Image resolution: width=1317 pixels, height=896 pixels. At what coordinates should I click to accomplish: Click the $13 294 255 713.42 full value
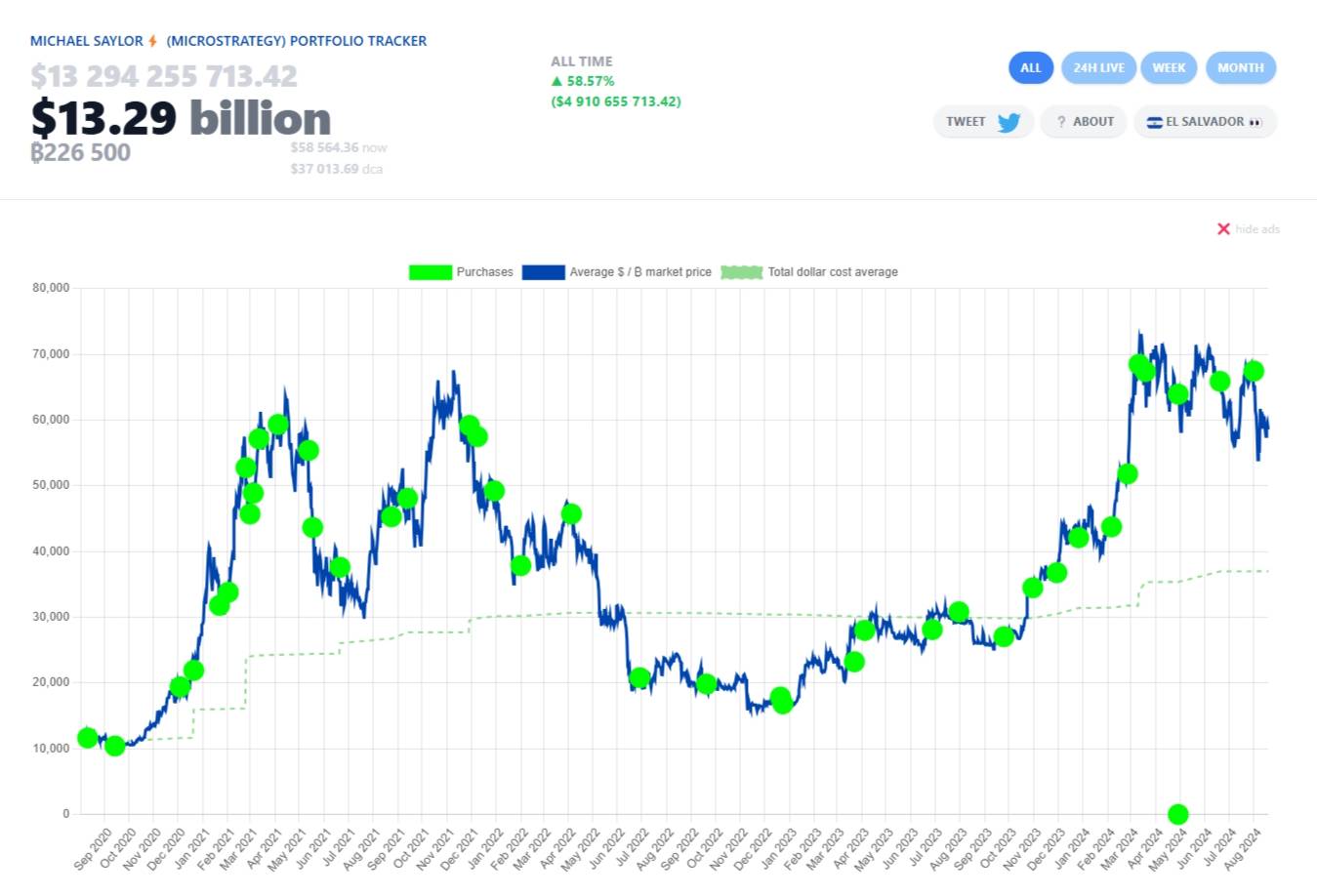[x=164, y=76]
